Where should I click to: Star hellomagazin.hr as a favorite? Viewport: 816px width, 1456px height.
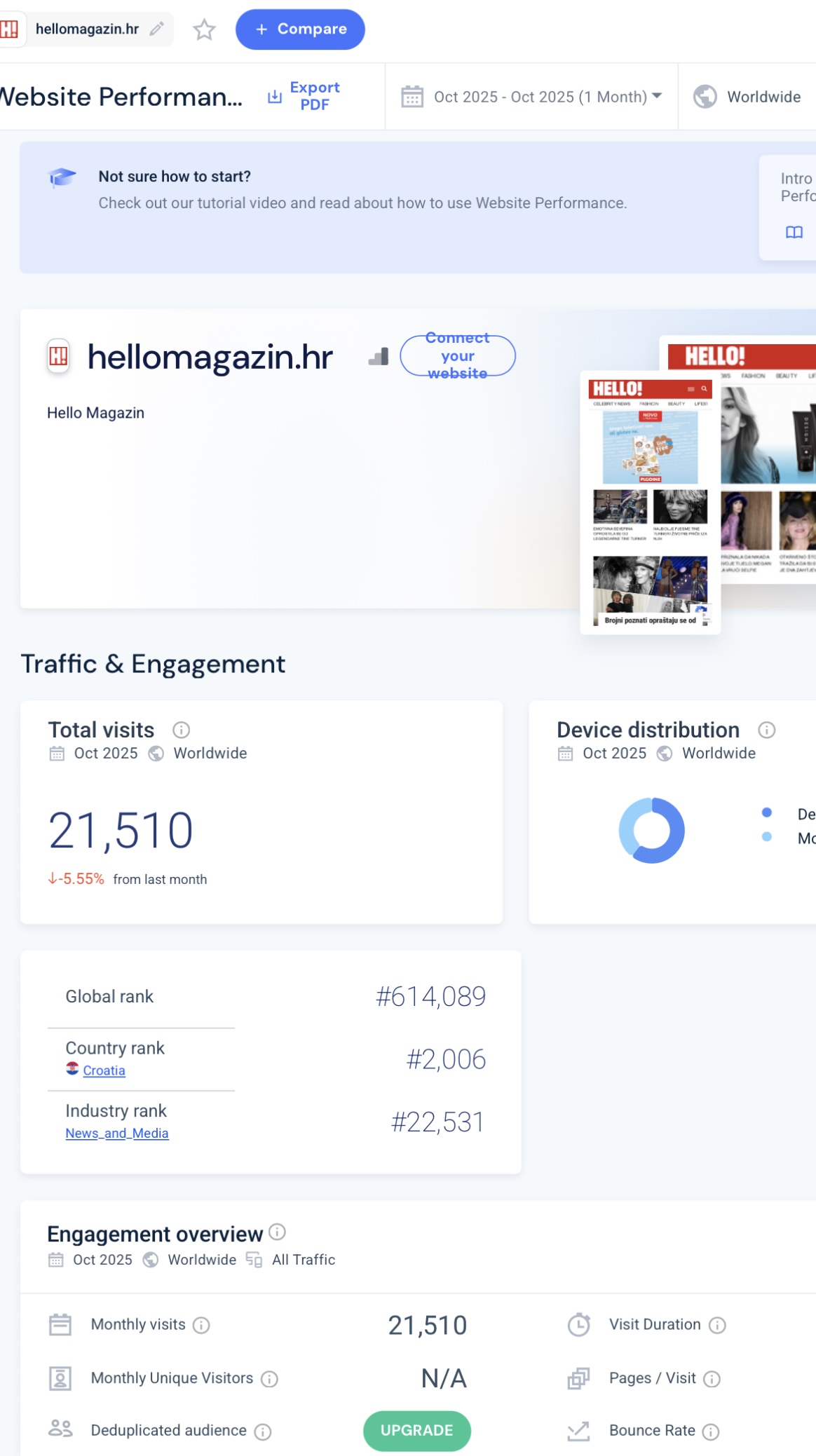click(204, 29)
